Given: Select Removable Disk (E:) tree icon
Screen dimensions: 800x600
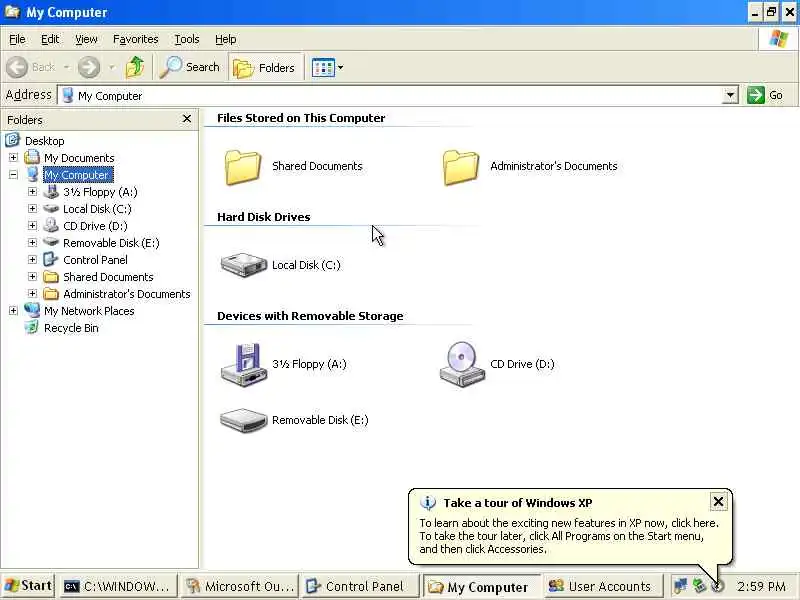Looking at the screenshot, I should click(51, 242).
